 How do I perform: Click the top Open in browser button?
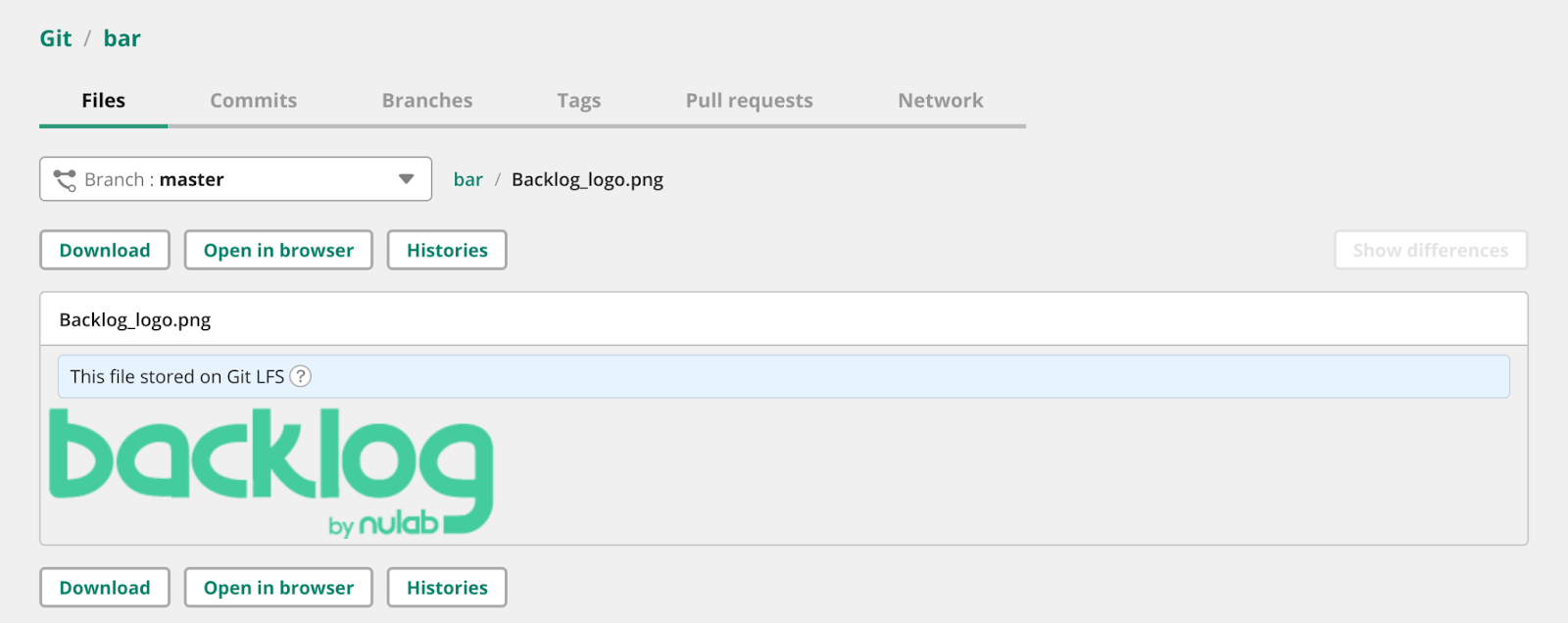pos(278,250)
